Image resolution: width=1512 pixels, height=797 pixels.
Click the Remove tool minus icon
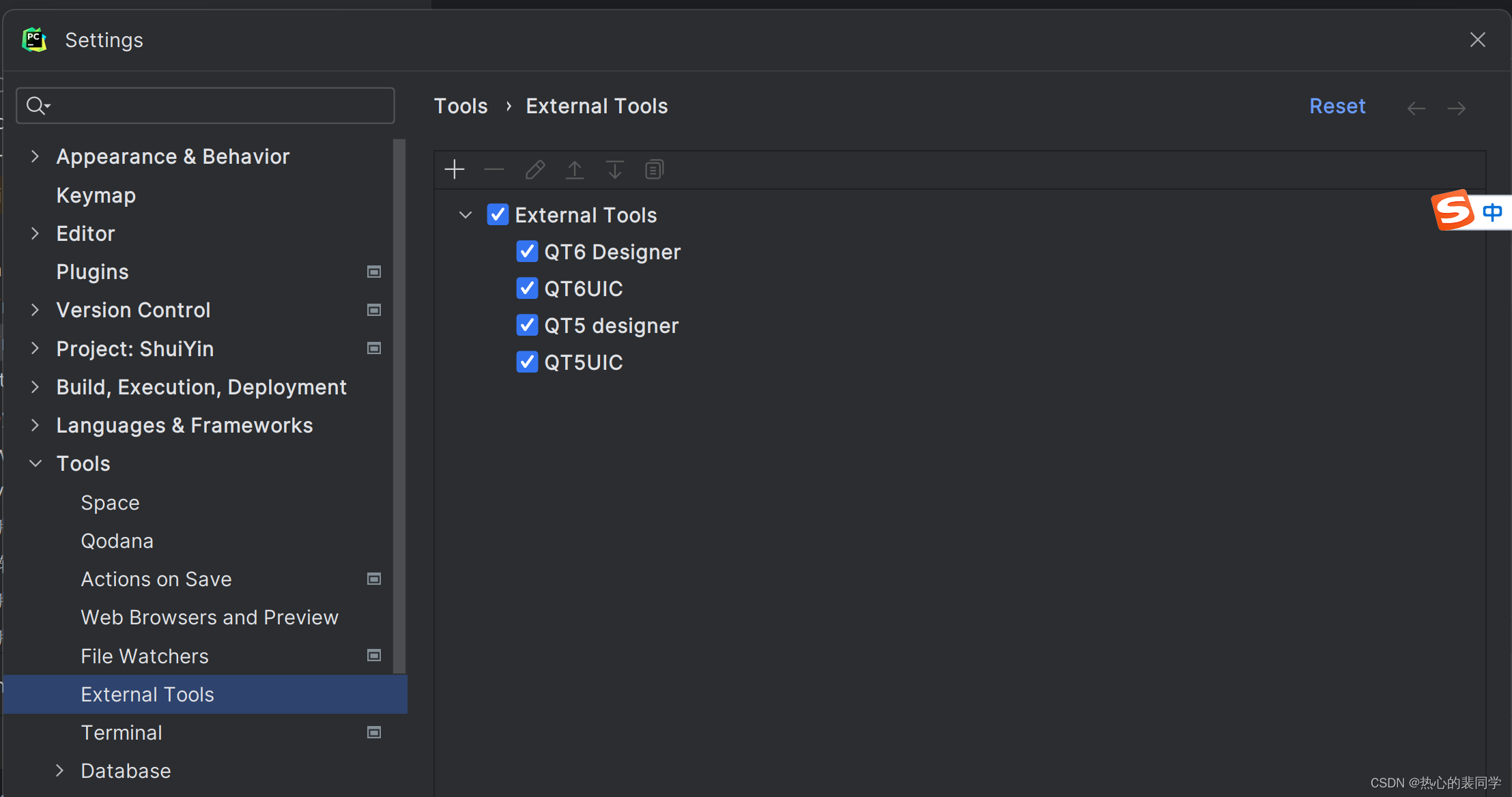pos(494,169)
